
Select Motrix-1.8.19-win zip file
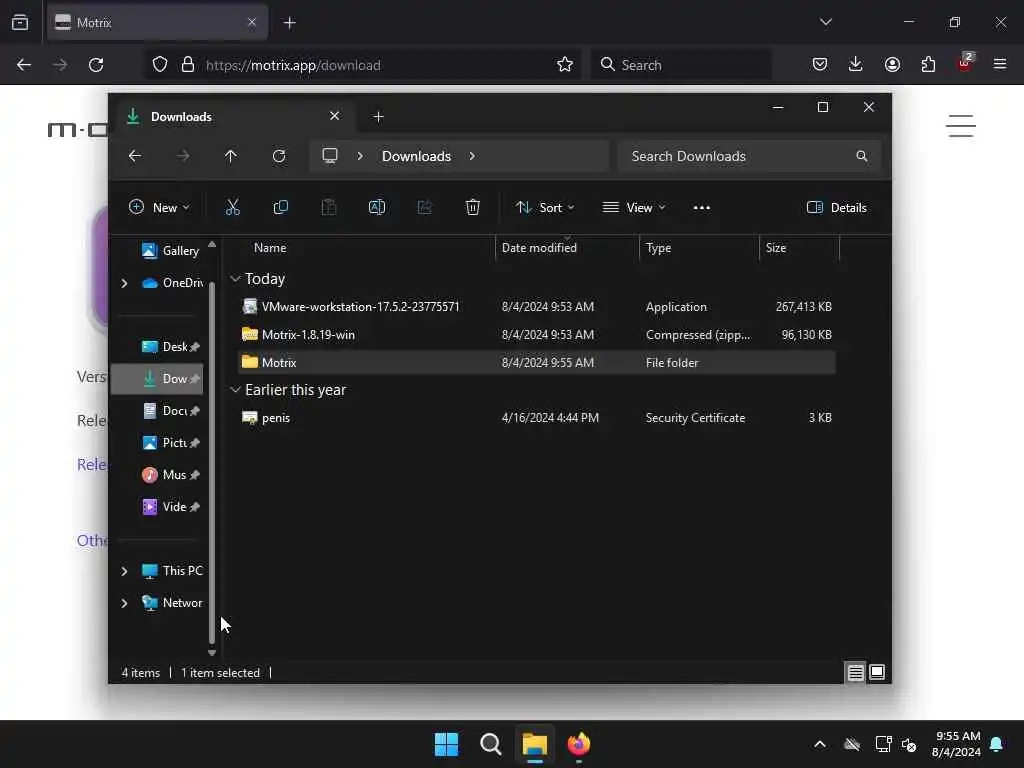pos(537,334)
